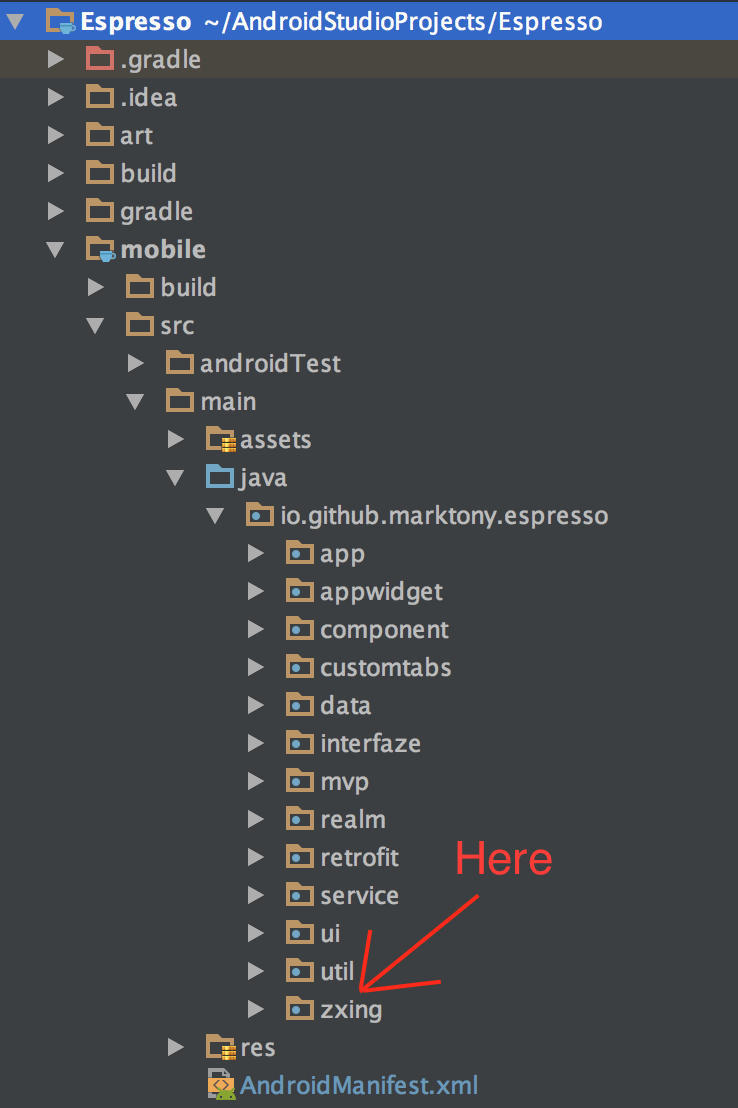Screen dimensions: 738x1108
Task: Collapse the main folder arrow
Action: tap(135, 402)
